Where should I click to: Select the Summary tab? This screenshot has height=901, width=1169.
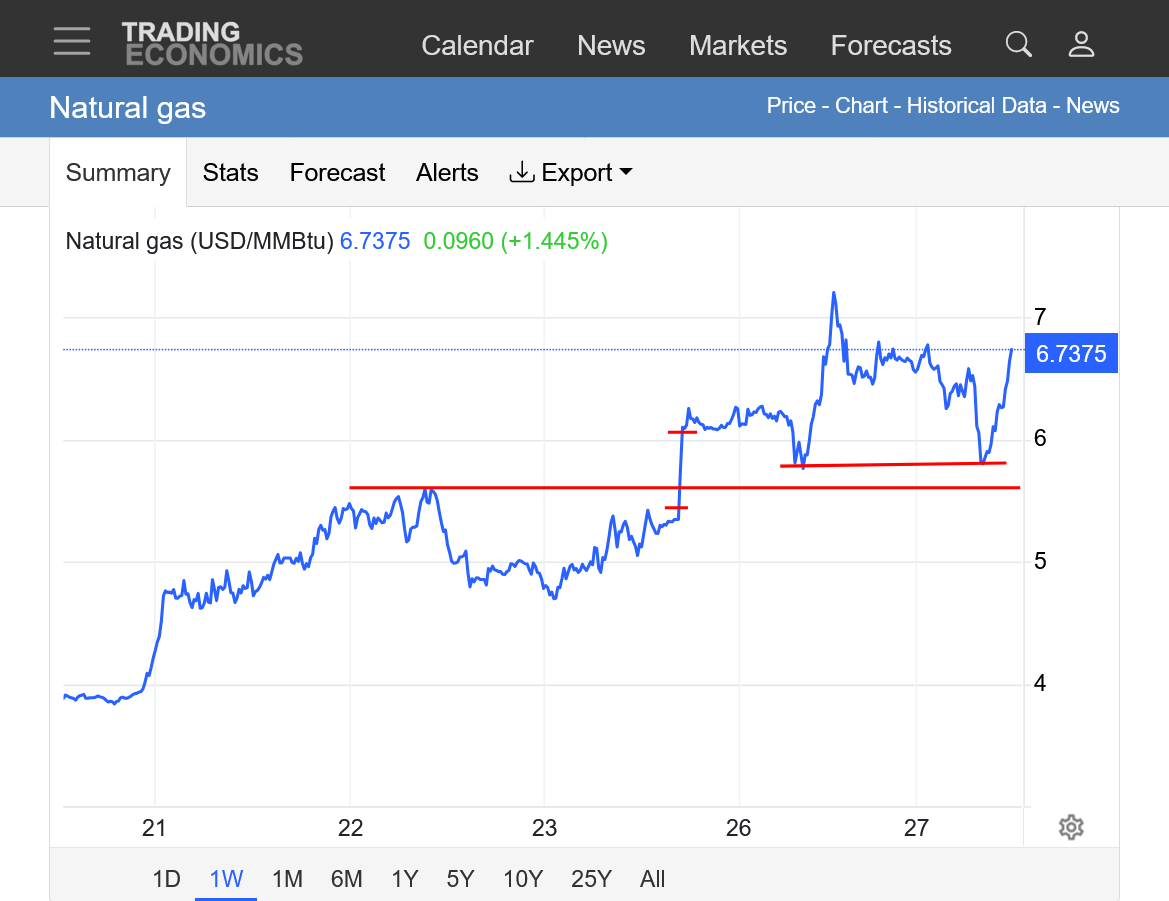click(118, 173)
